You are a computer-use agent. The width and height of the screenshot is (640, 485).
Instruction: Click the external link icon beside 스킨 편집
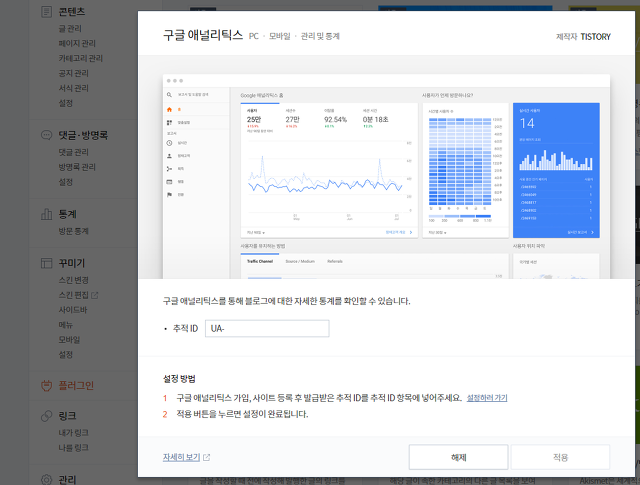pos(95,295)
